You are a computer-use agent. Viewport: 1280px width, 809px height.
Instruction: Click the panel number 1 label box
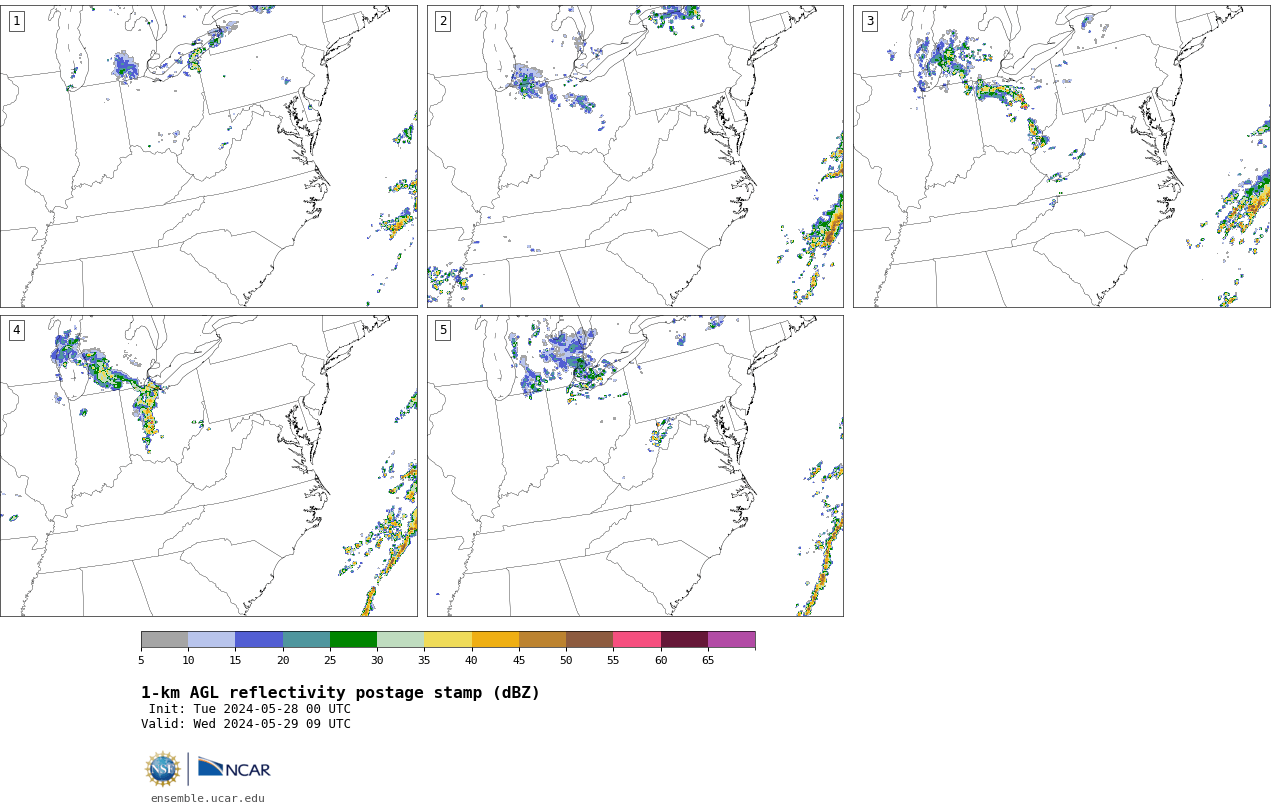(x=16, y=21)
